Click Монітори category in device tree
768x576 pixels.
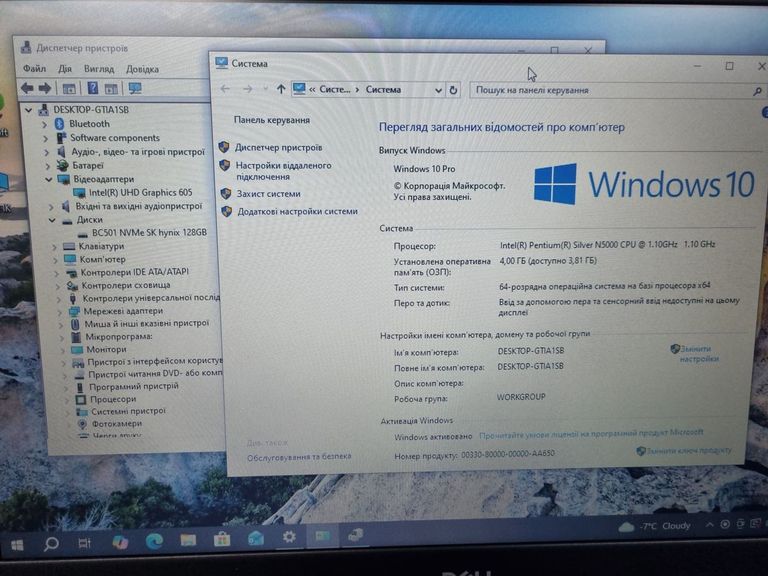106,349
